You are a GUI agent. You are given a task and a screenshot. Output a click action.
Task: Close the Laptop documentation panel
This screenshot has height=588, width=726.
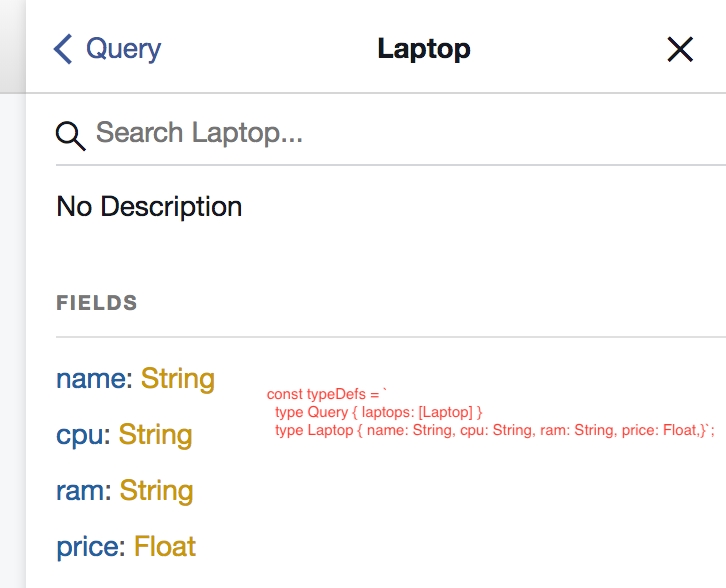680,49
